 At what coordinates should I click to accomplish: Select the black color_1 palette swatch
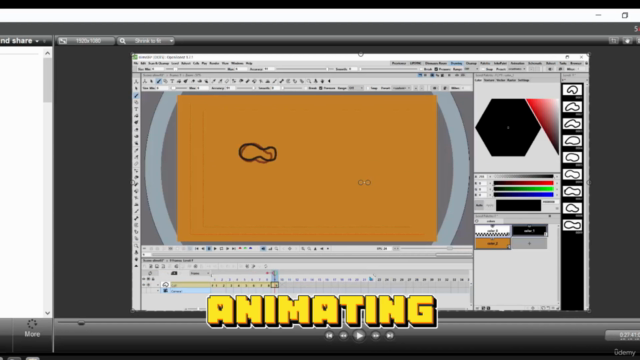point(529,231)
